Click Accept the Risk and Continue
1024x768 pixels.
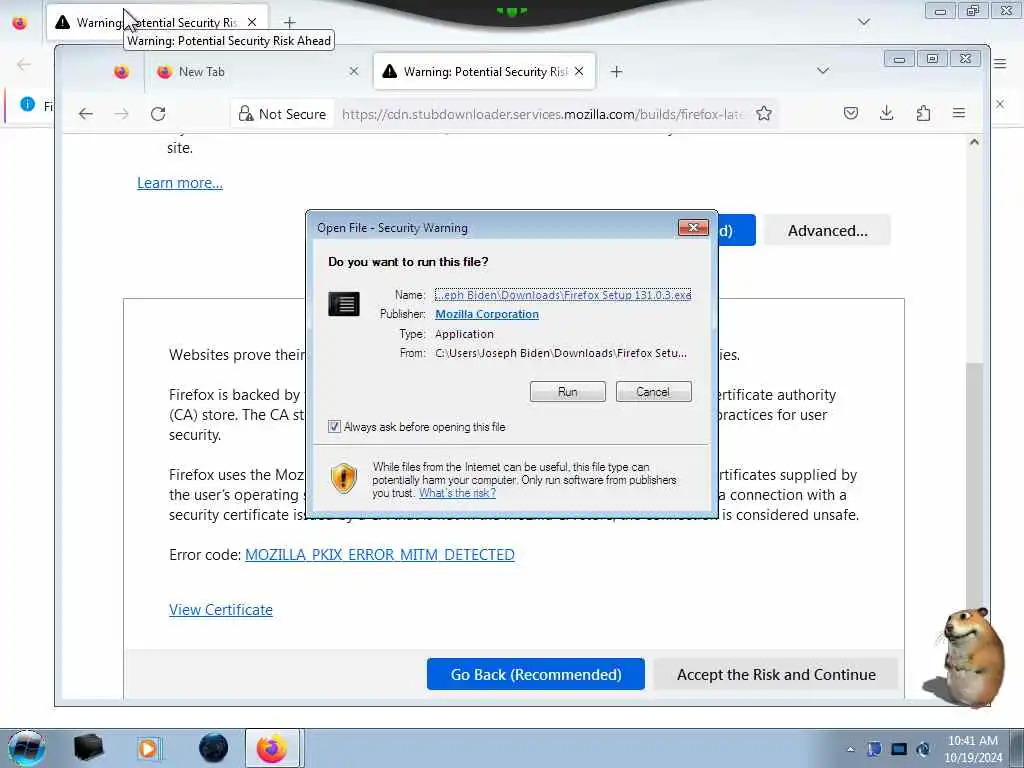tap(776, 674)
